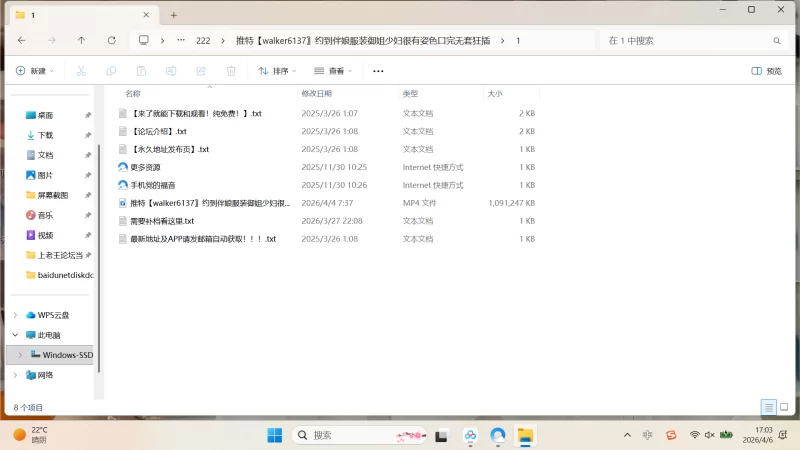Open the Sogou input S tray icon
800x450 pixels.
[x=671, y=435]
